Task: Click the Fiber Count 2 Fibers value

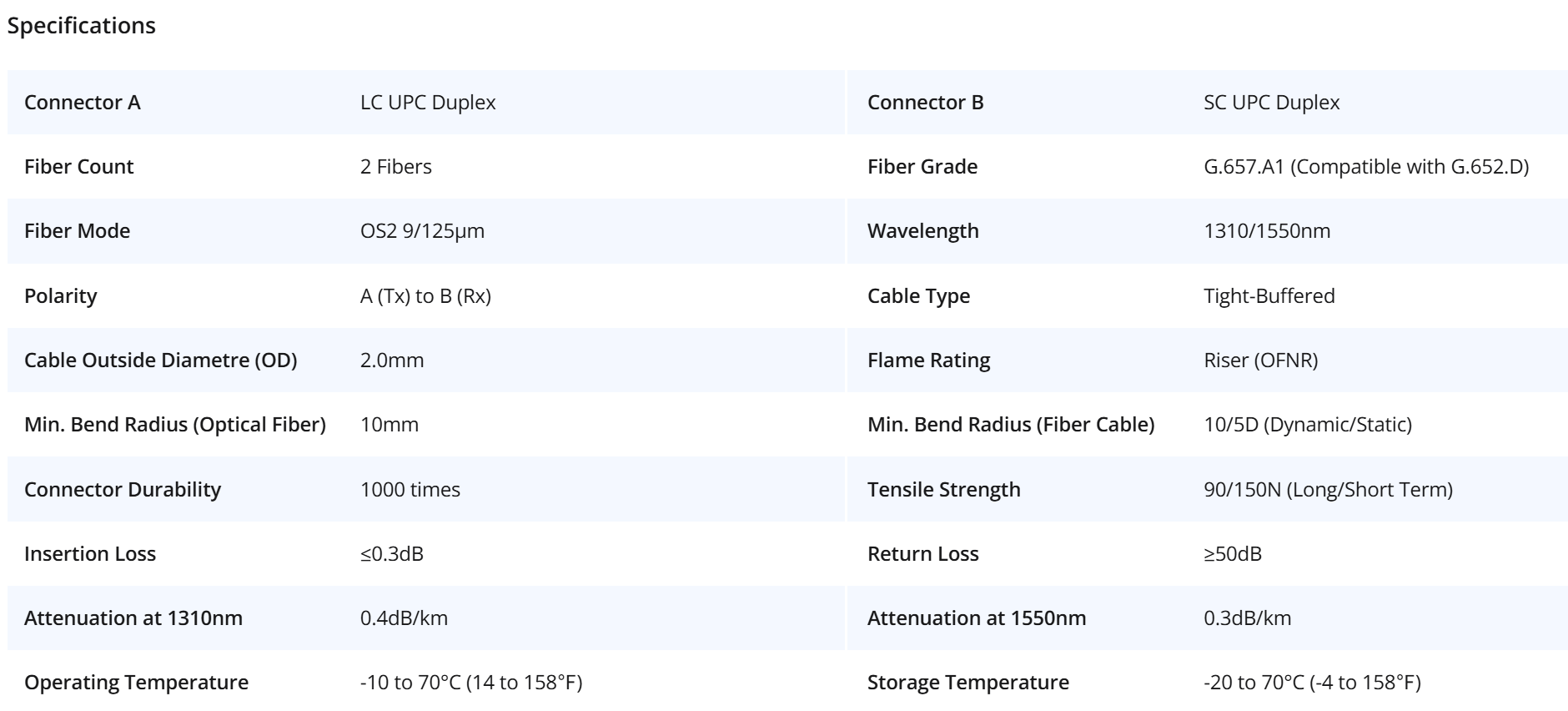Action: pyautogui.click(x=396, y=167)
